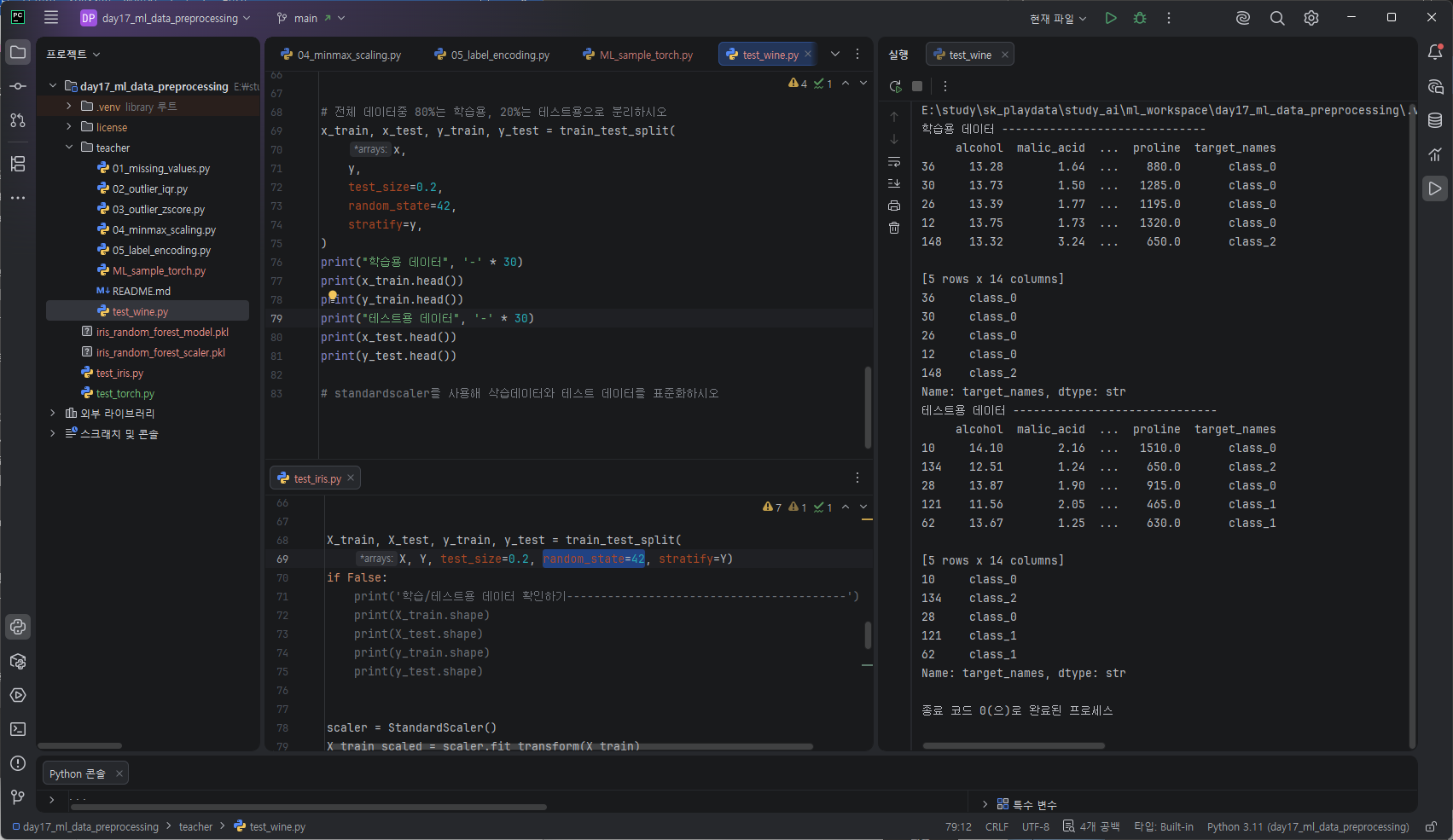The width and height of the screenshot is (1453, 840).
Task: Open the Python Packages tool window
Action: [18, 661]
